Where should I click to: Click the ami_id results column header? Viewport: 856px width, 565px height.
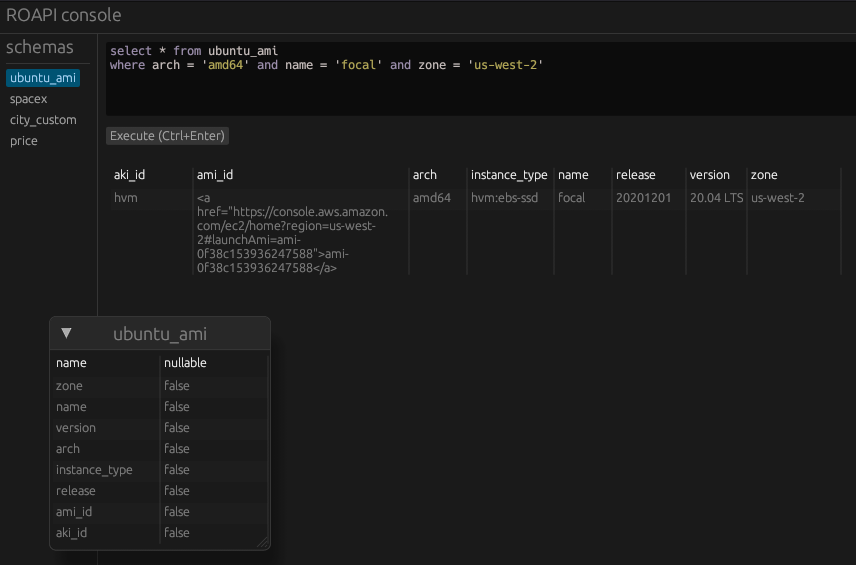(x=215, y=175)
